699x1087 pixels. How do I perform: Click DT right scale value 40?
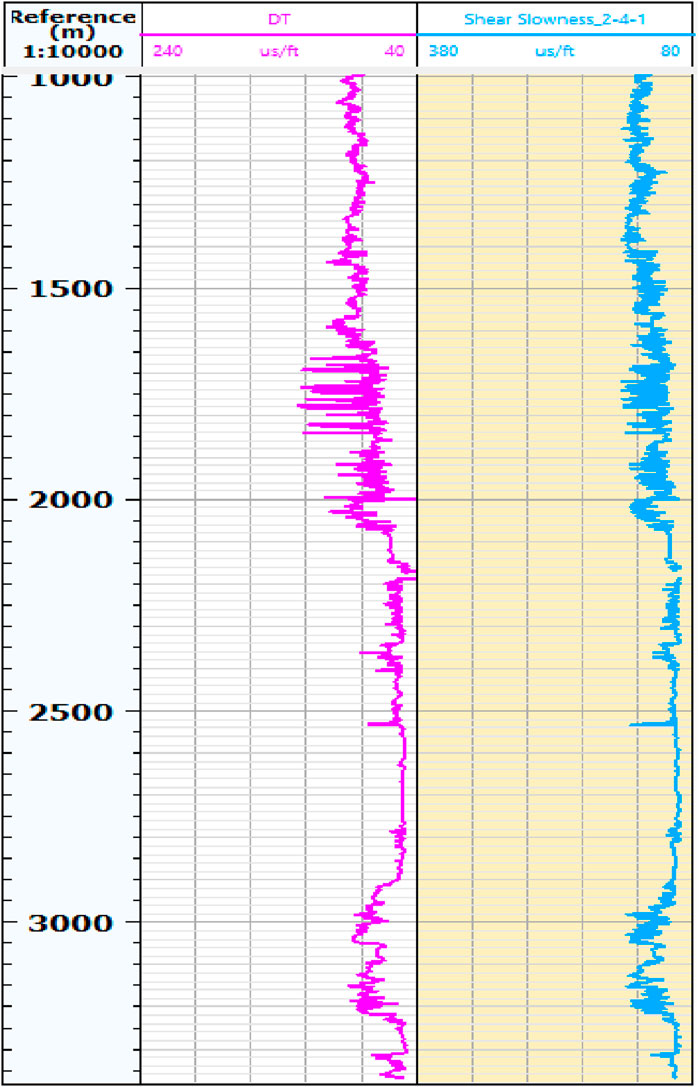coord(394,51)
